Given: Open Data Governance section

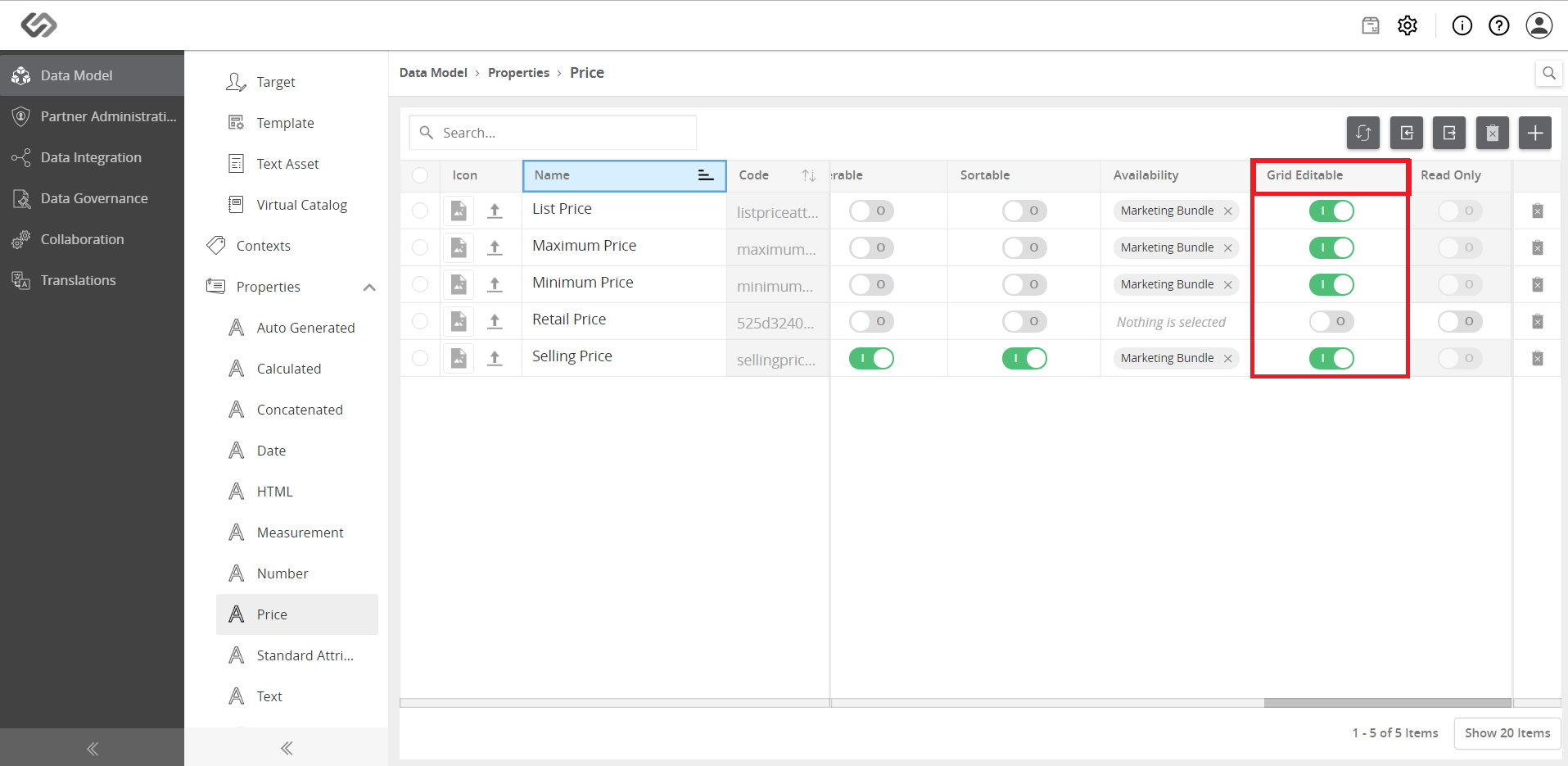Looking at the screenshot, I should tap(92, 198).
